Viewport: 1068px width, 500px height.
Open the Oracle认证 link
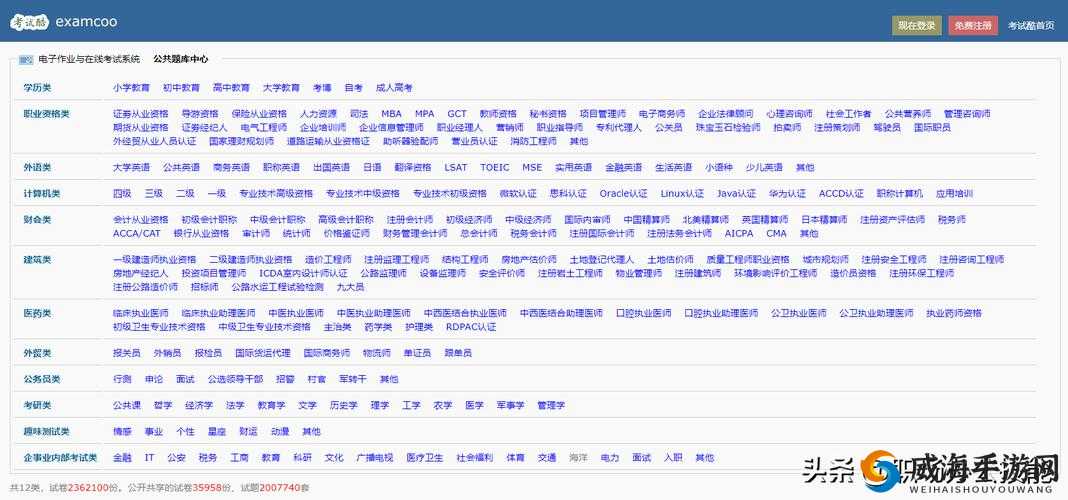coord(623,193)
